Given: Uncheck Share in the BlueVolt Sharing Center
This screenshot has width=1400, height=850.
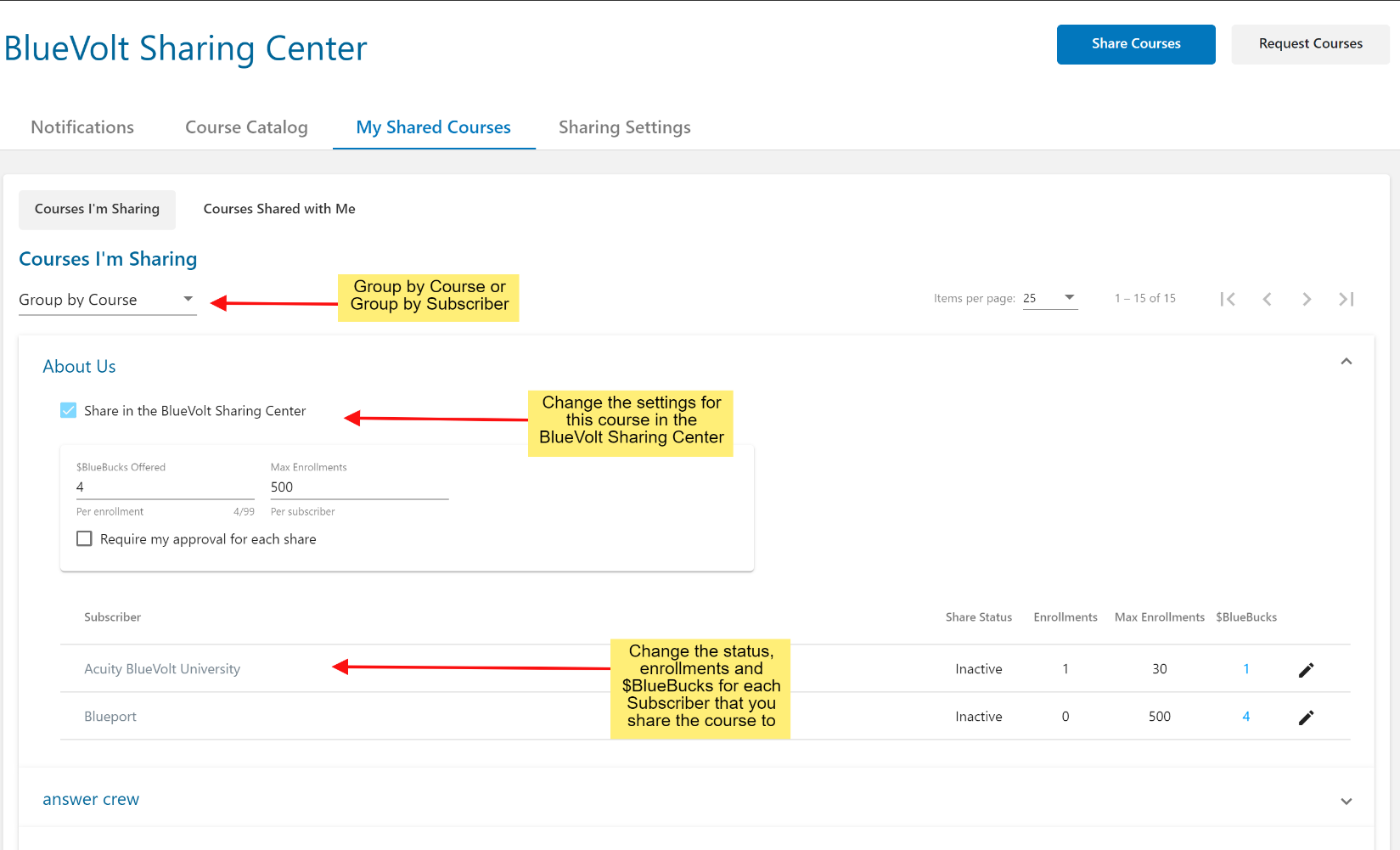Looking at the screenshot, I should coord(68,410).
